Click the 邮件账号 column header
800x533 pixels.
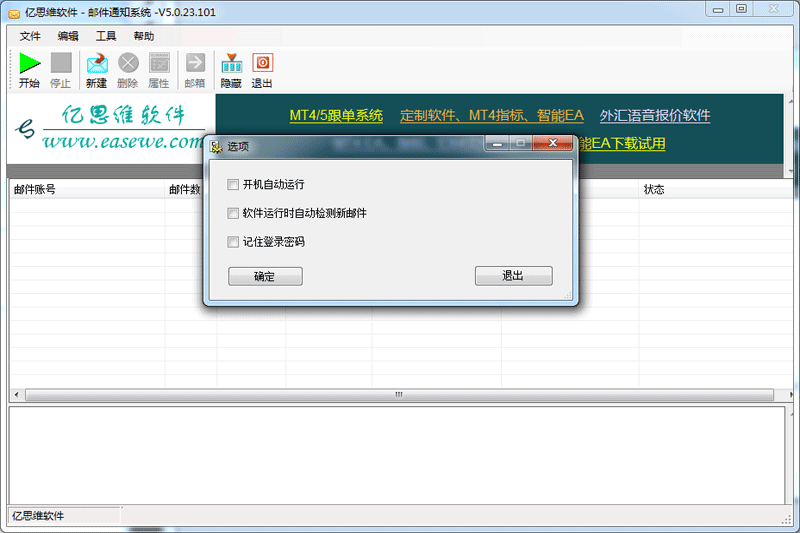pos(87,190)
